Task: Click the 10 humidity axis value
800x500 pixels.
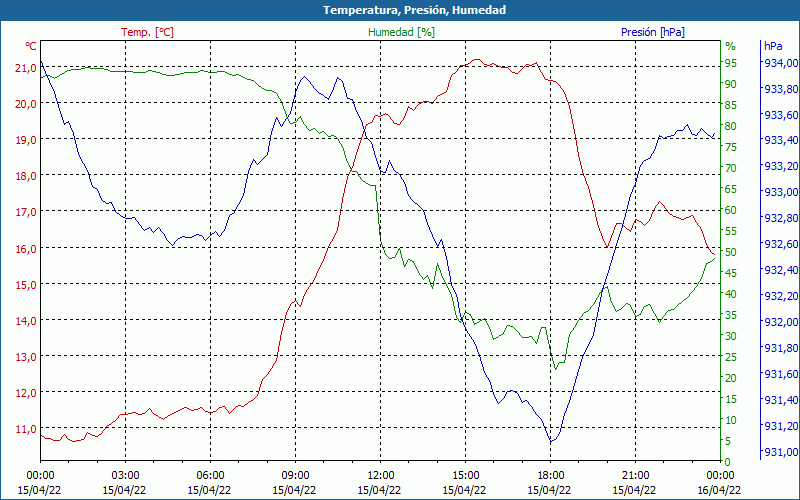Action: (731, 420)
